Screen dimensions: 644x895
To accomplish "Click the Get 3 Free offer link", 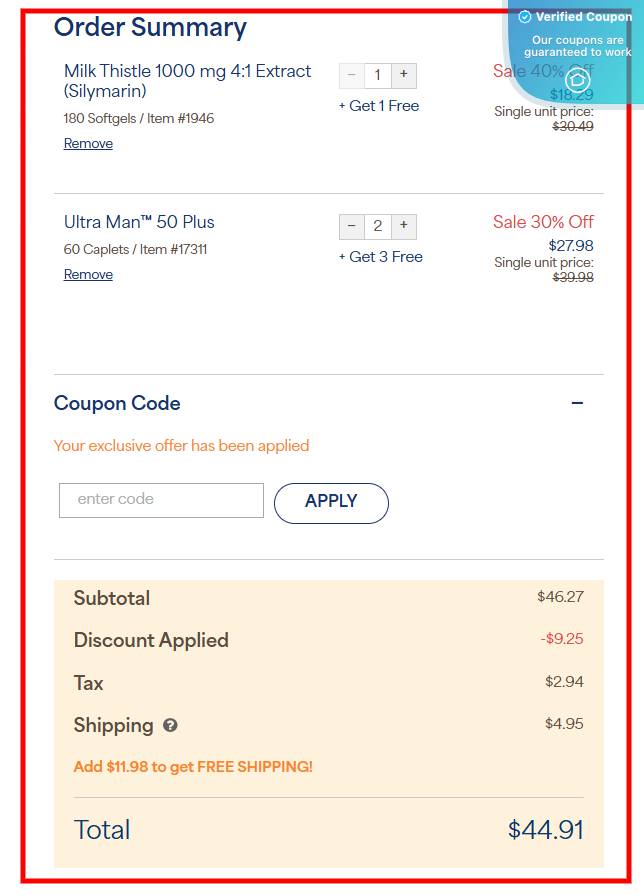I will coord(378,257).
